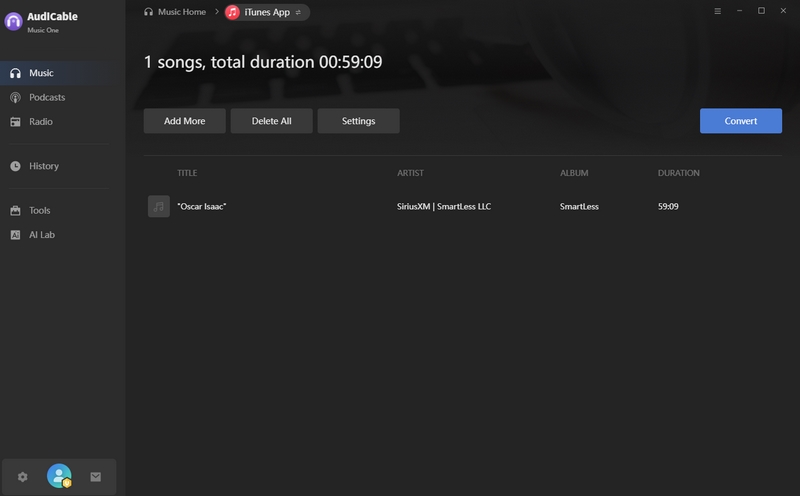Click the Radio icon in sidebar

click(15, 121)
